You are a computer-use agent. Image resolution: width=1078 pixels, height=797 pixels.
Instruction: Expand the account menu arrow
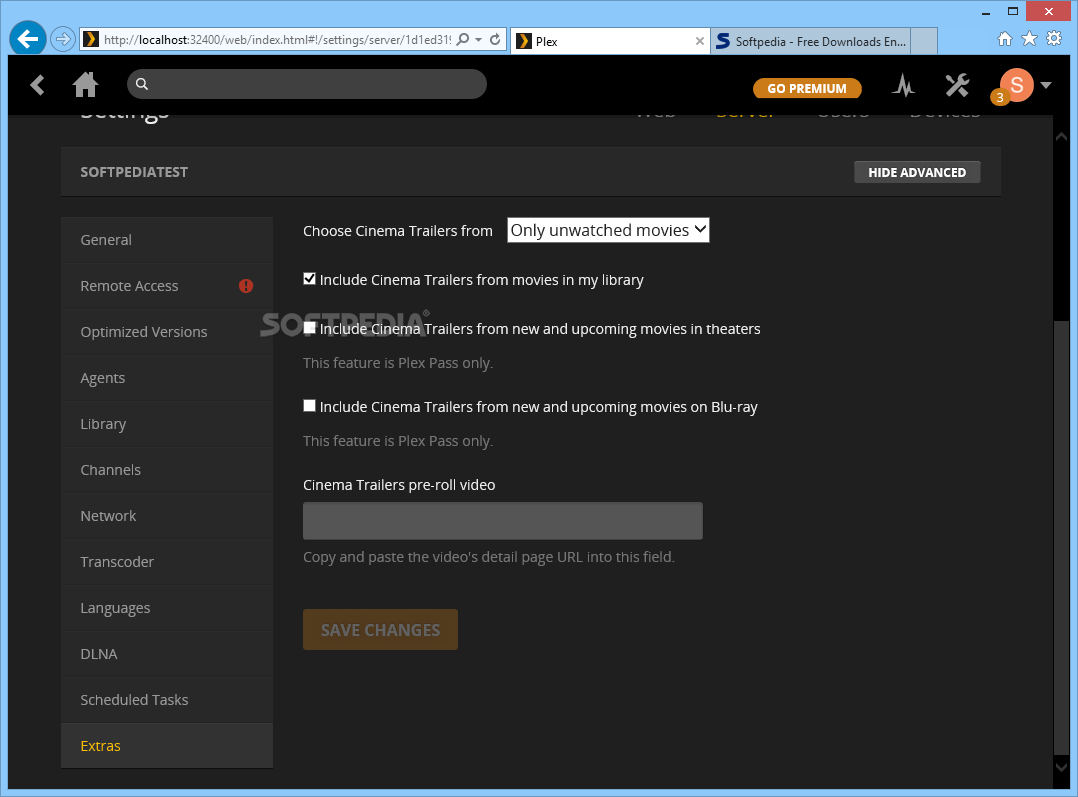click(1046, 85)
